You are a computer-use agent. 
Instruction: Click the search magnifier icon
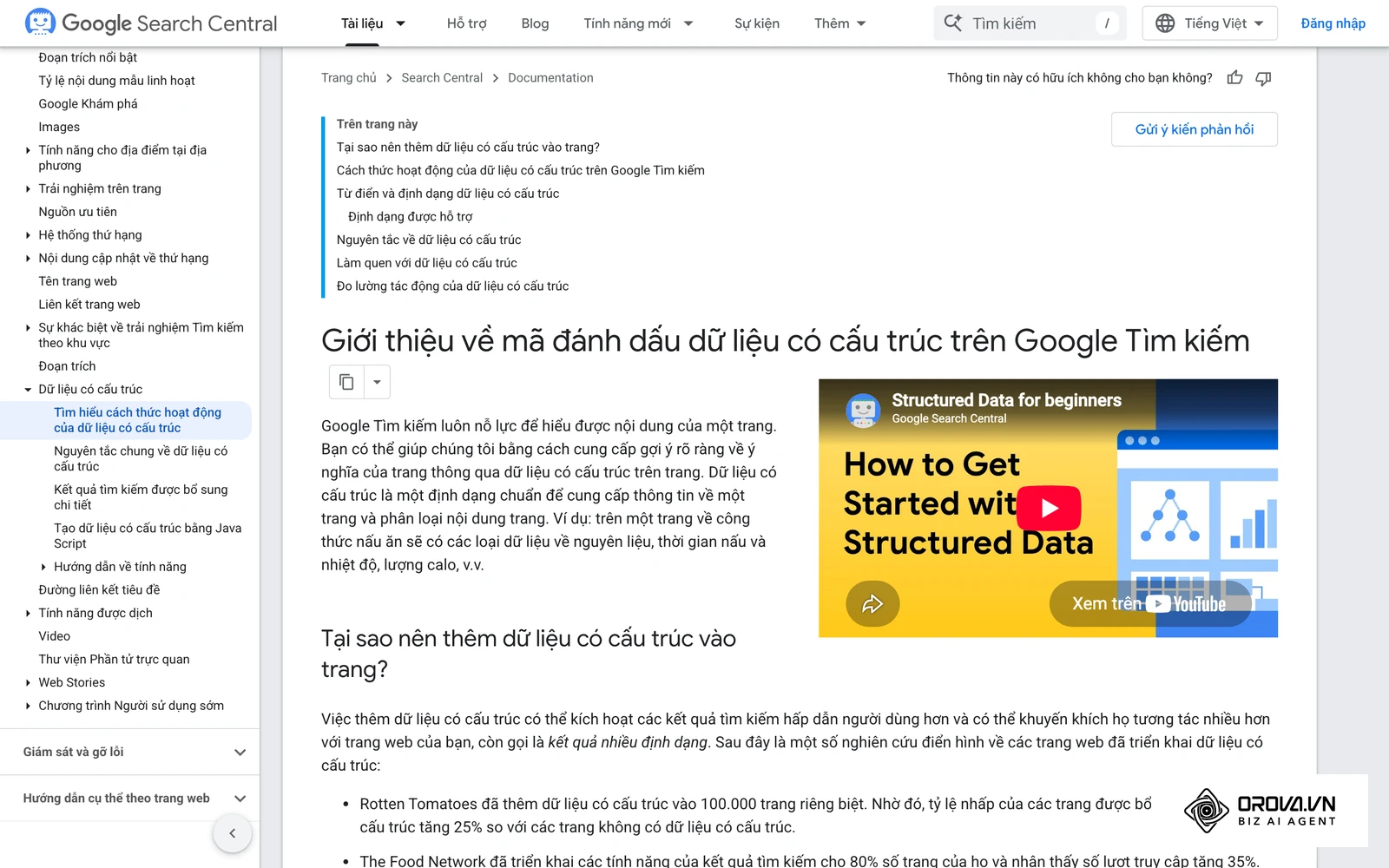click(x=952, y=23)
